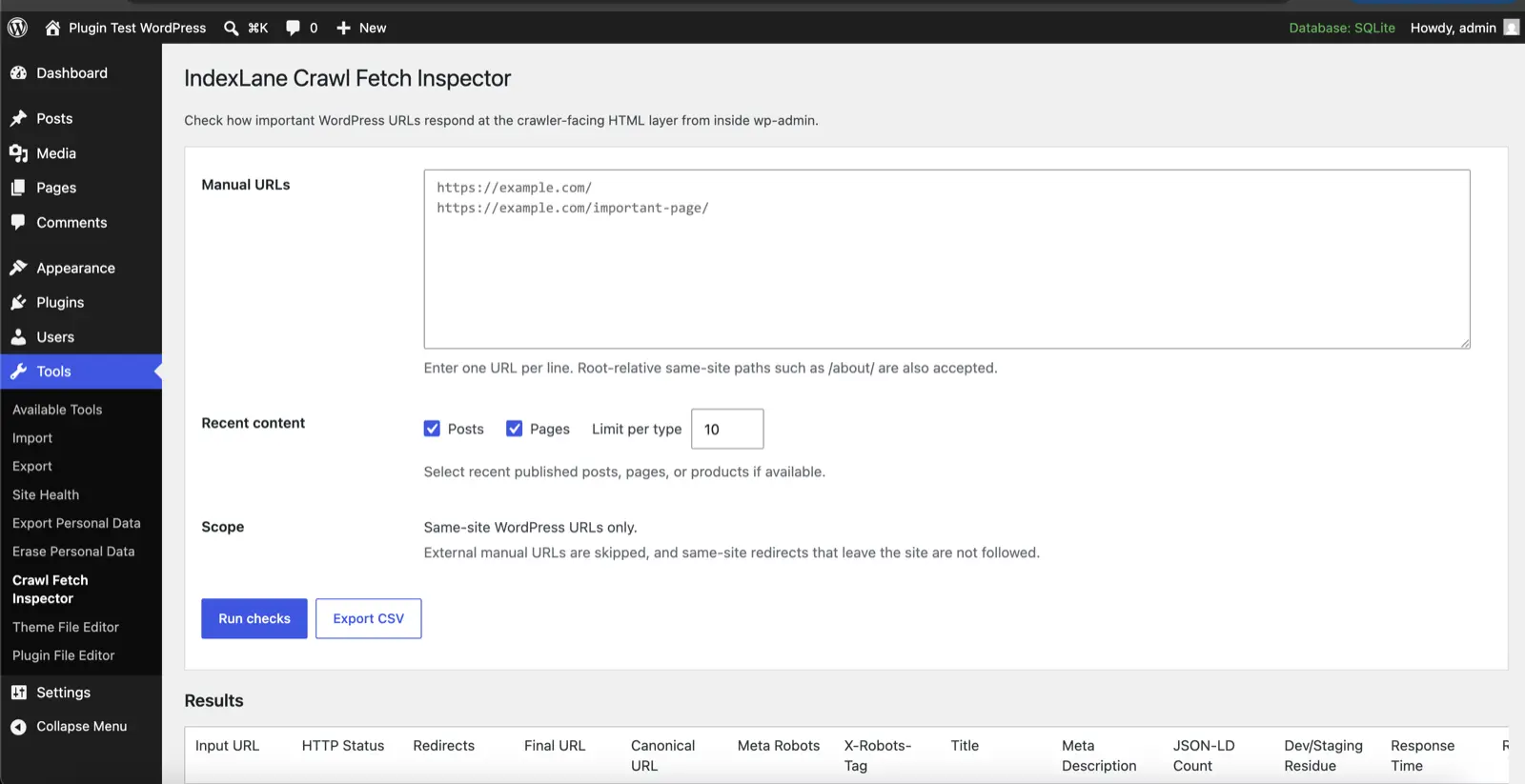Click Plugin Test WordPress site name
1525x784 pixels.
point(137,28)
